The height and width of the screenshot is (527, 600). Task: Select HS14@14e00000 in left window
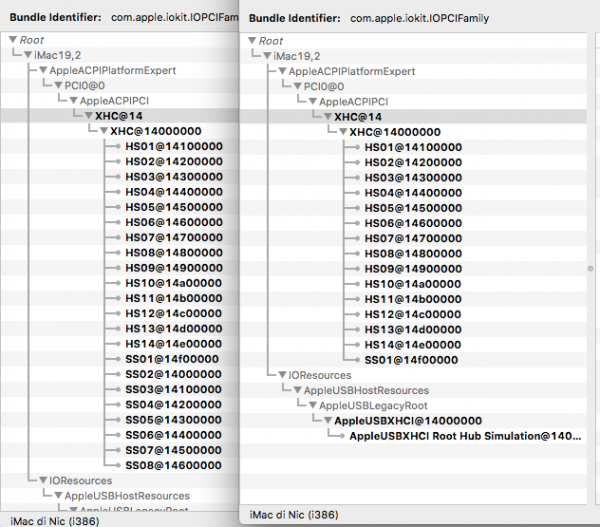[x=174, y=344]
